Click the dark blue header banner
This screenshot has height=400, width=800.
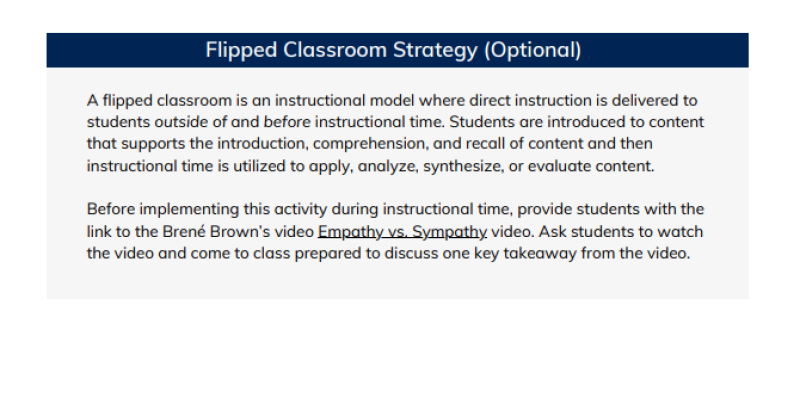397,50
